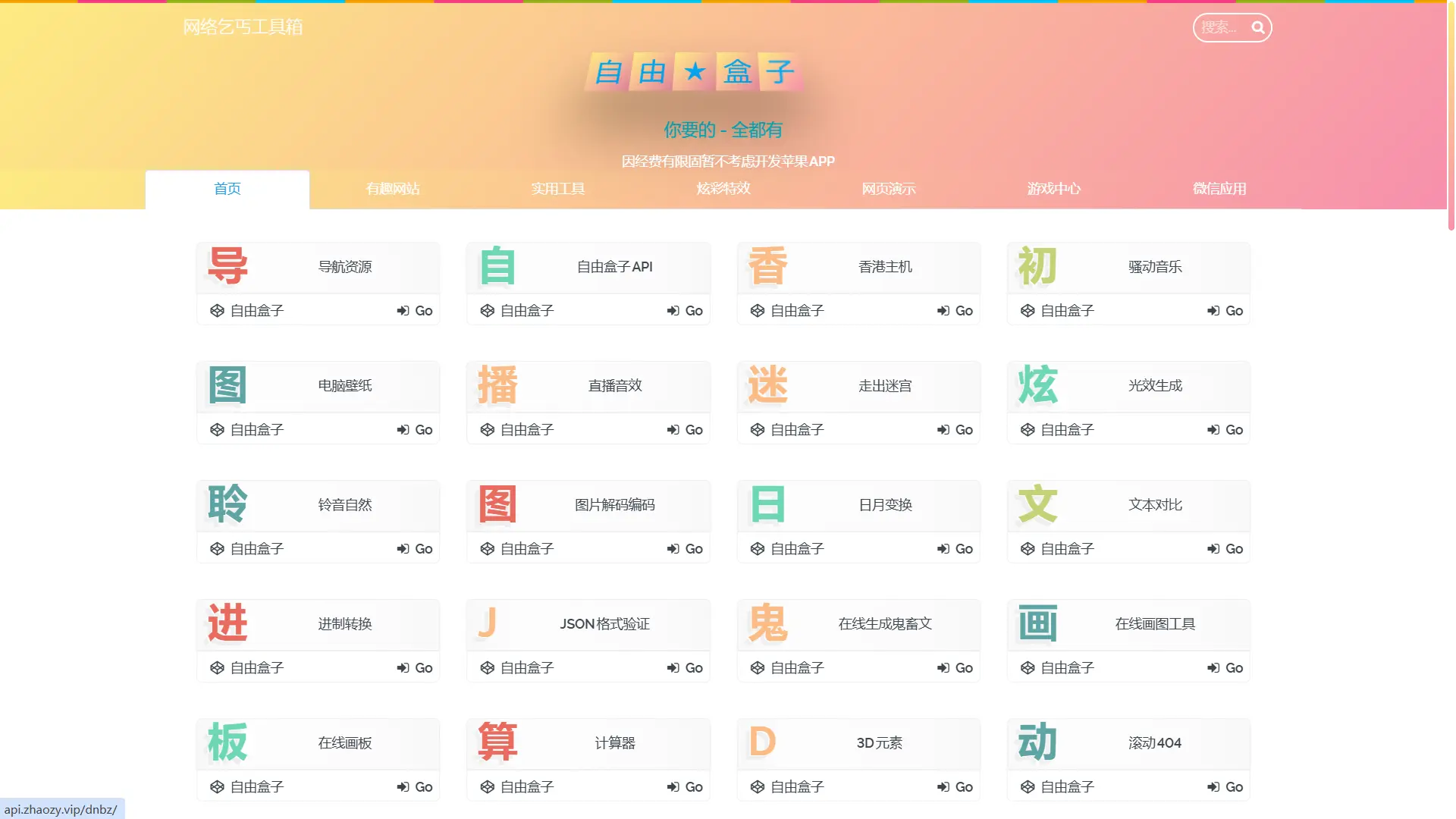1456x819 pixels.
Task: Click the 迷 icon of 走出迷宫 card
Action: (x=767, y=385)
